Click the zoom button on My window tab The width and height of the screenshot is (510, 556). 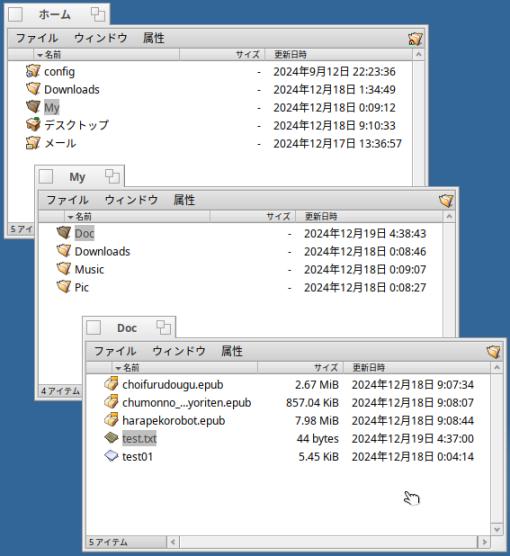pos(112,176)
